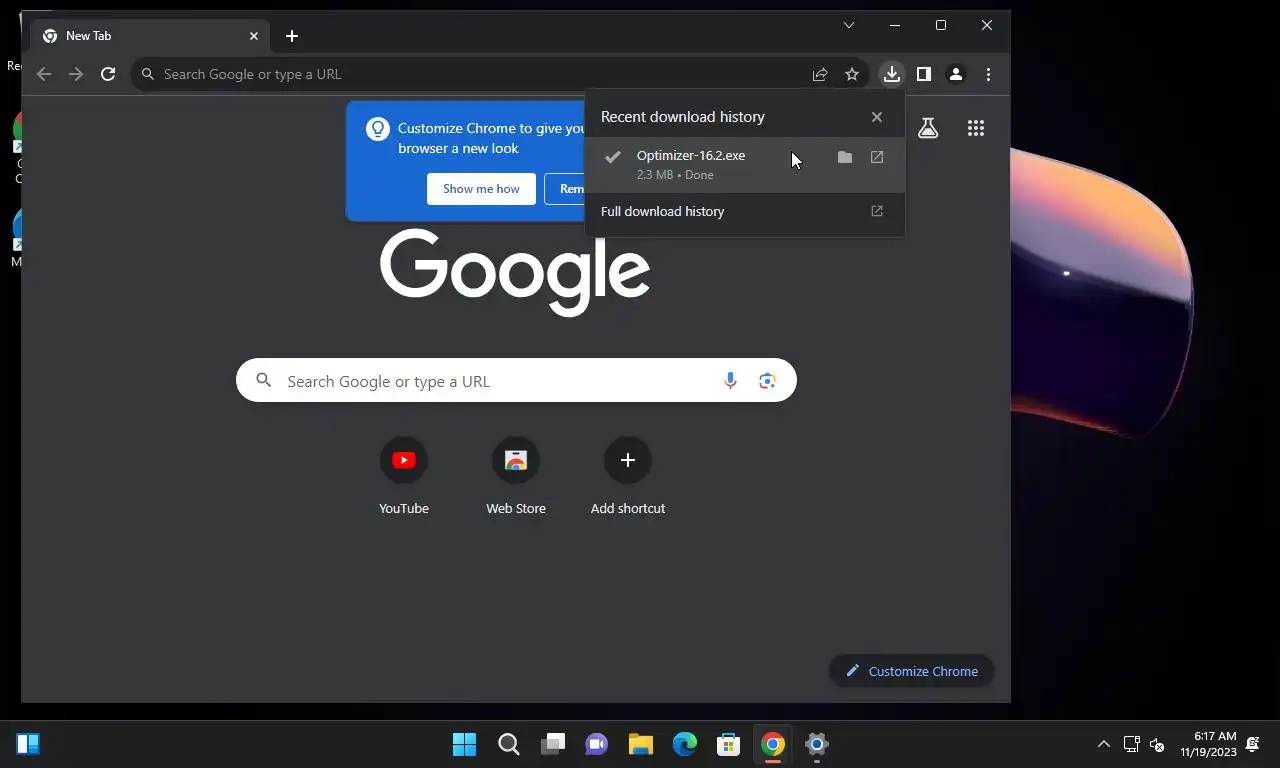The image size is (1280, 768).
Task: Click the Google logo
Action: pyautogui.click(x=515, y=272)
